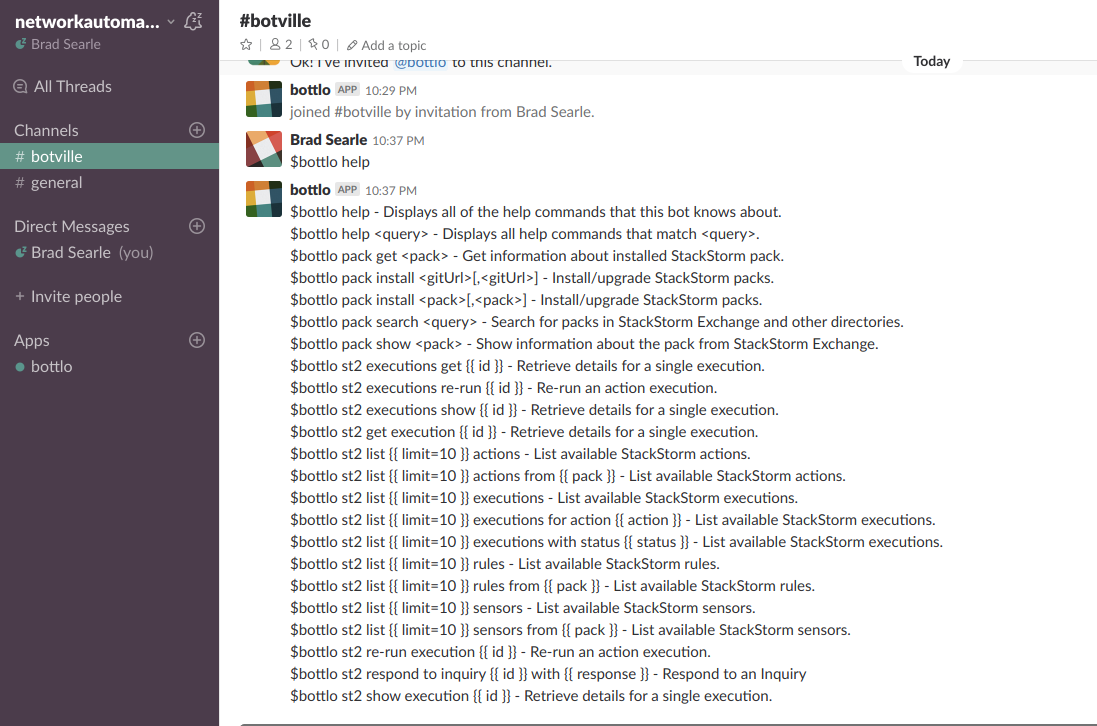Image resolution: width=1097 pixels, height=726 pixels.
Task: Open Channels section header
Action: point(46,131)
